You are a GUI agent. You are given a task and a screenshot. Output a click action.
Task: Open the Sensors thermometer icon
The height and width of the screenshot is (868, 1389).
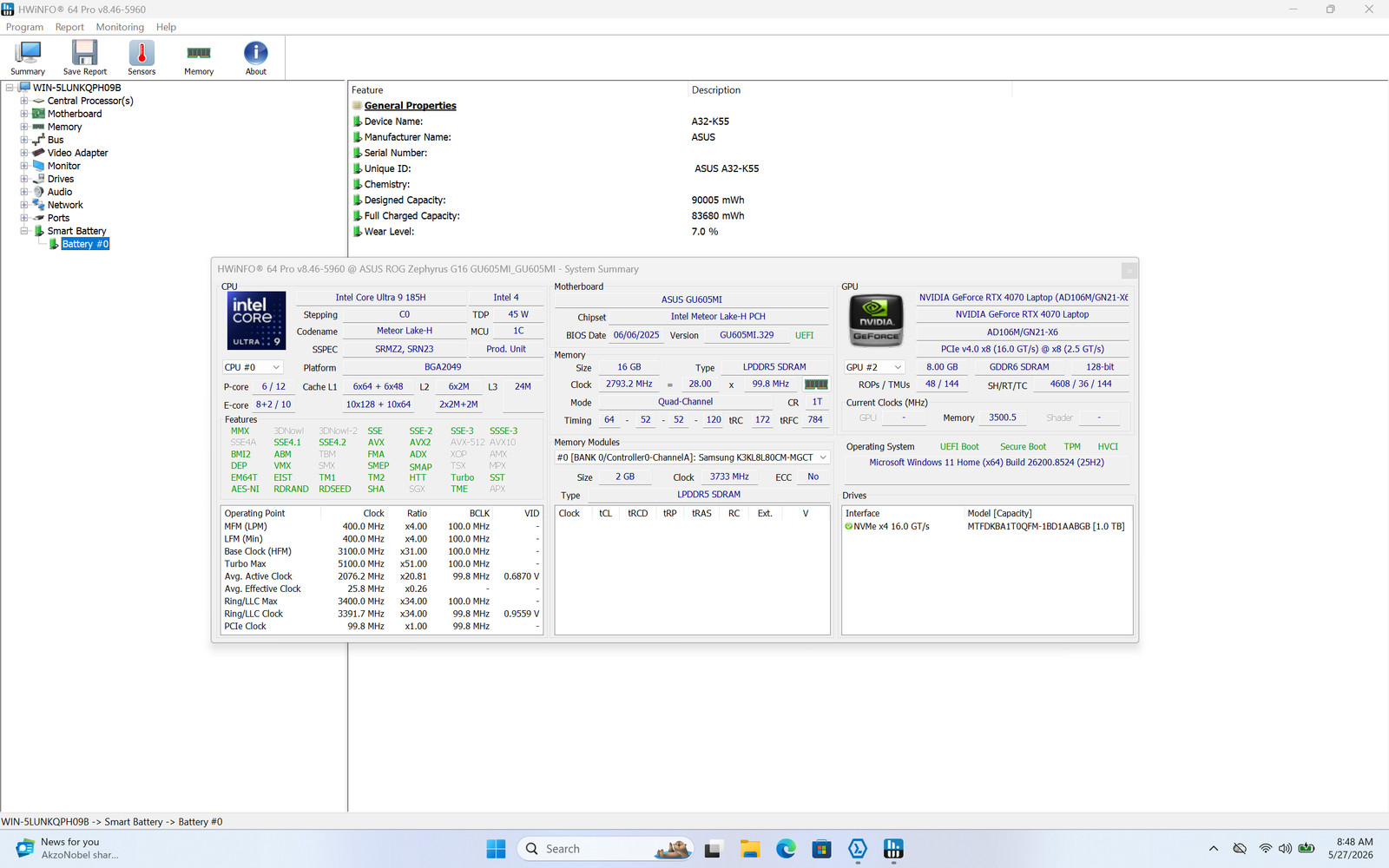(x=142, y=58)
